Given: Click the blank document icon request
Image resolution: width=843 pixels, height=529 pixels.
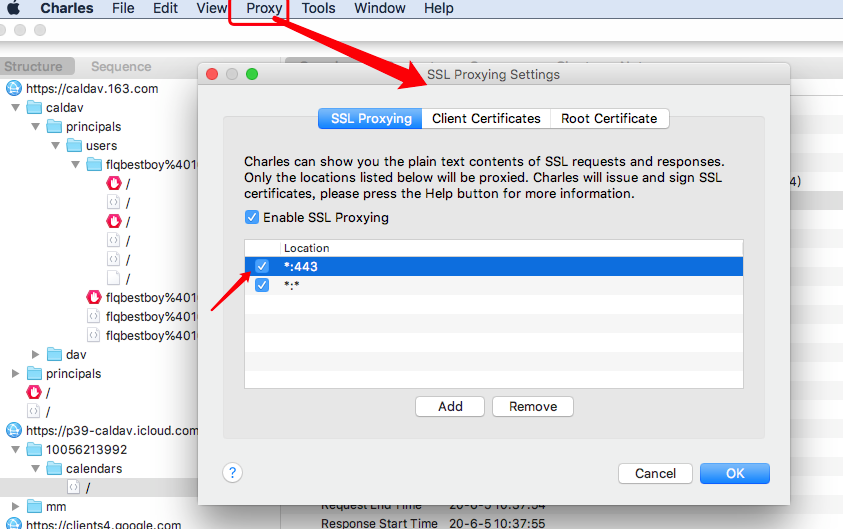Looking at the screenshot, I should click(x=113, y=278).
